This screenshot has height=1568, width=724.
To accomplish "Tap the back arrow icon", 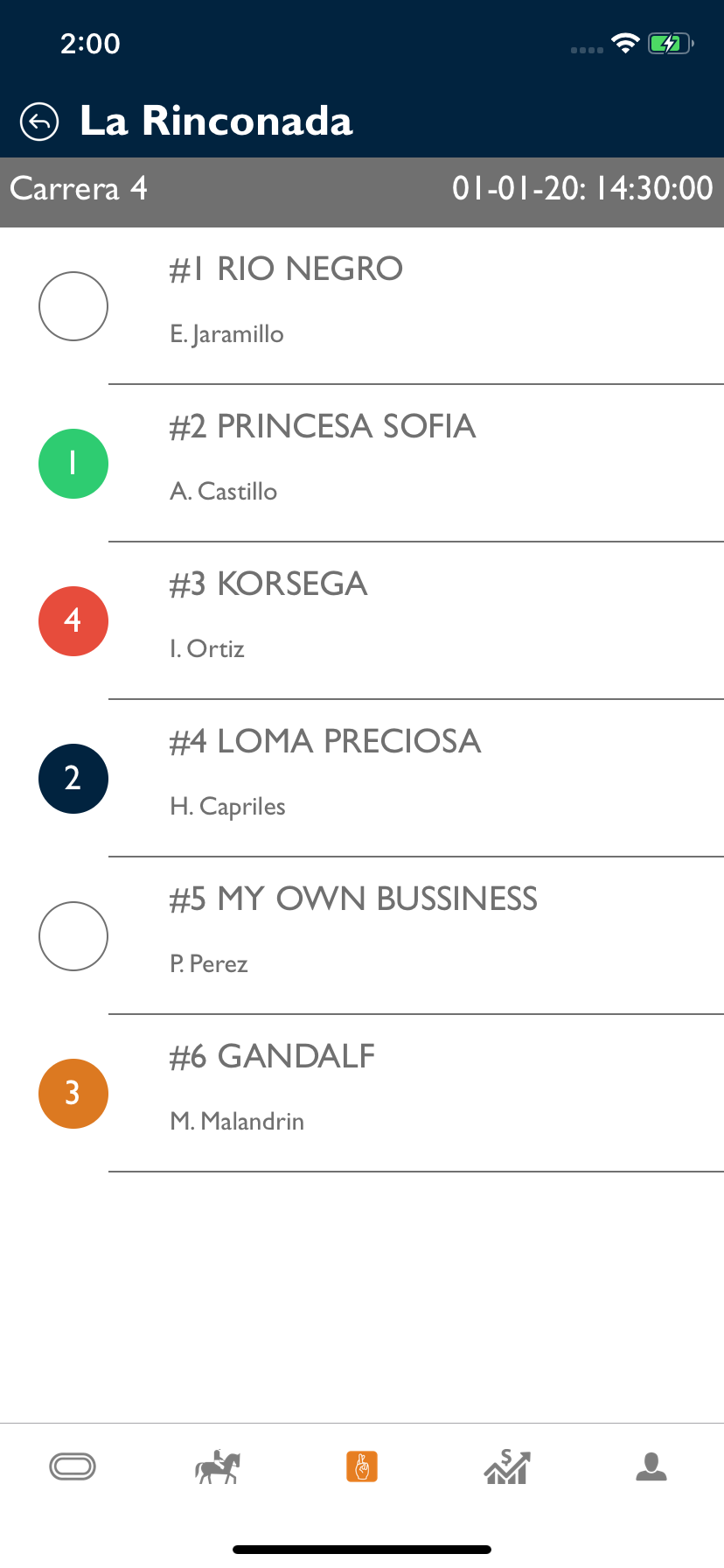I will (x=39, y=122).
